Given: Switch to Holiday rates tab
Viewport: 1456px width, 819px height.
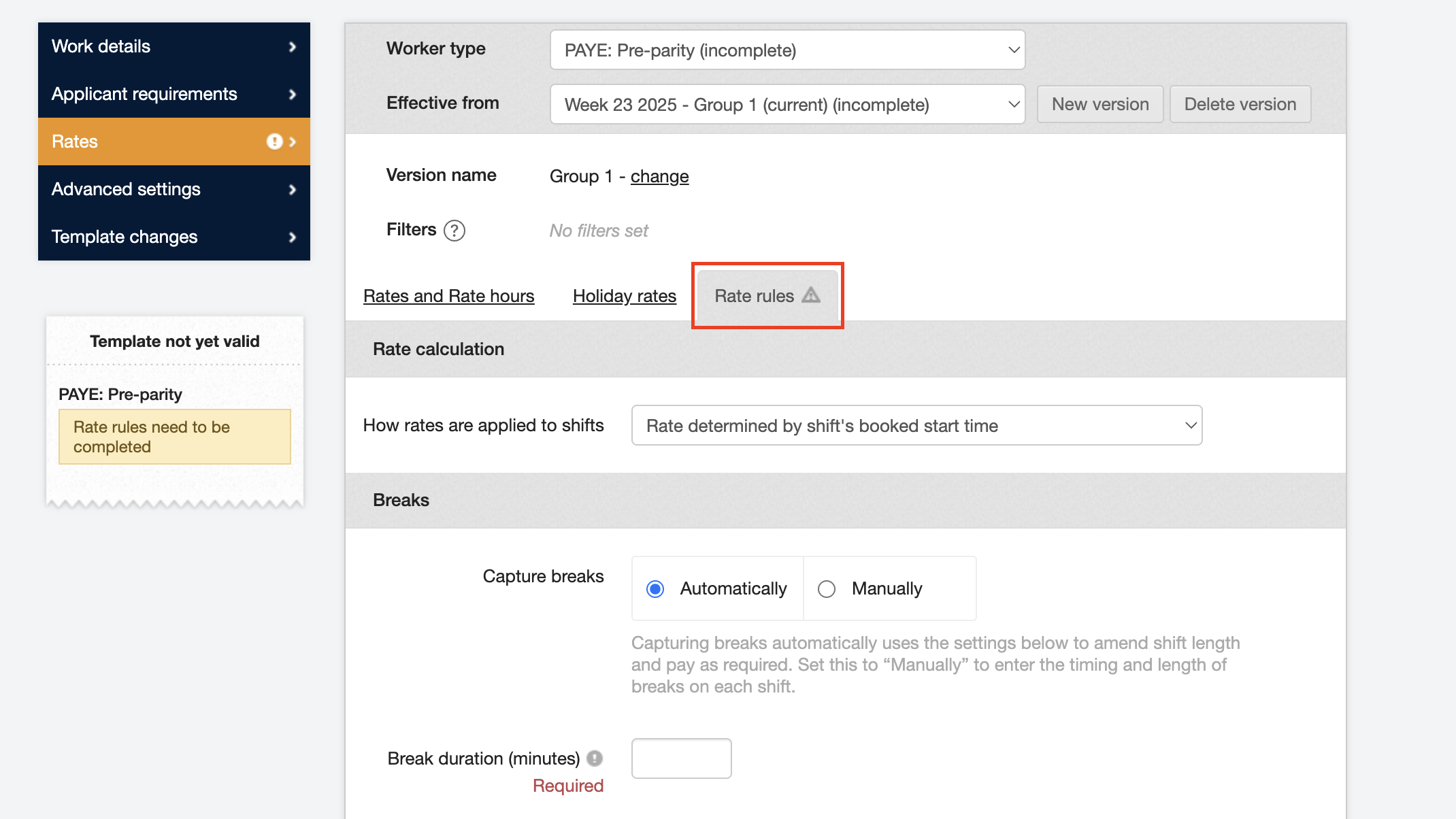Looking at the screenshot, I should pyautogui.click(x=624, y=296).
